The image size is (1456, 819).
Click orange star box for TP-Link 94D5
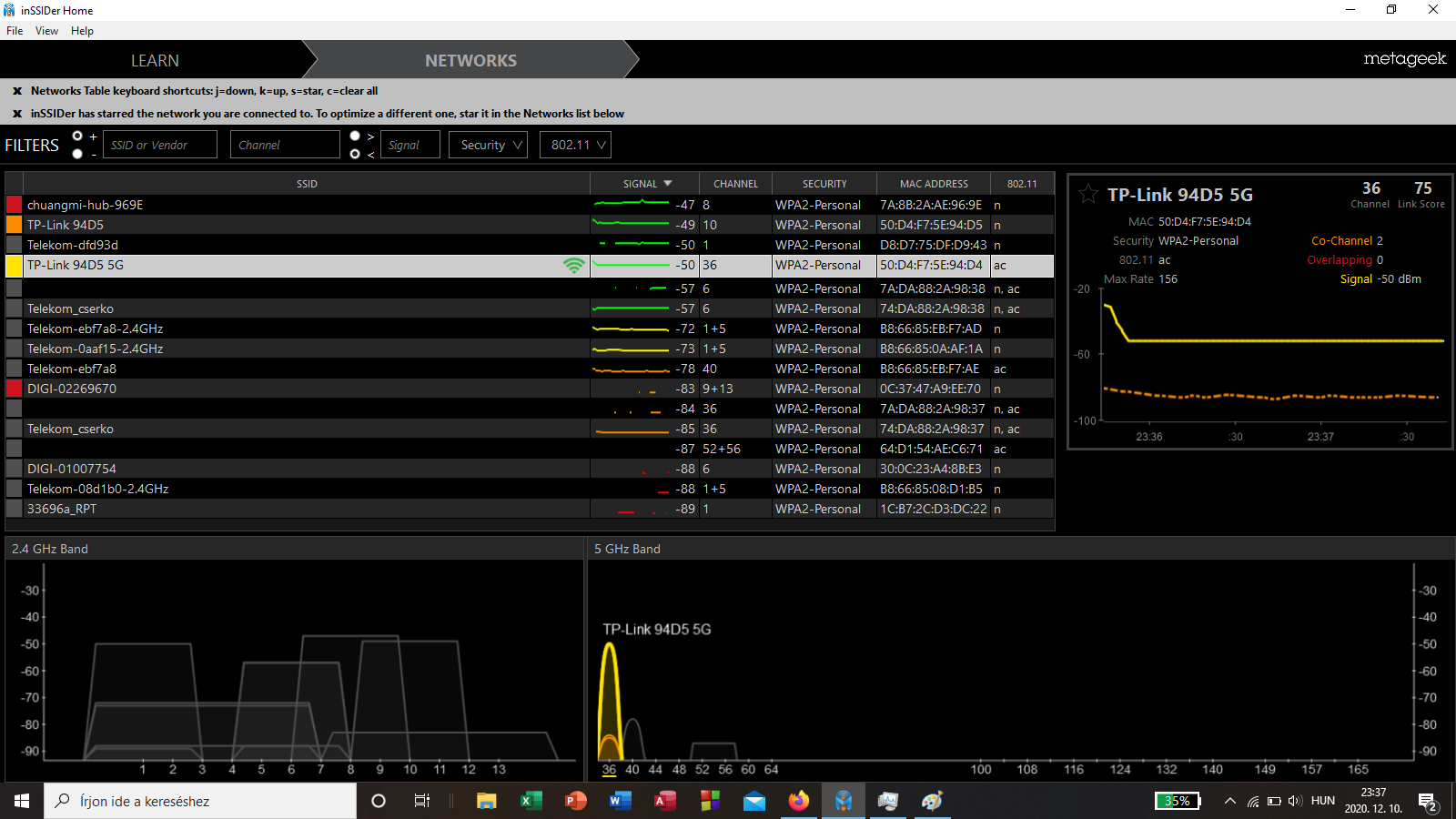coord(14,225)
